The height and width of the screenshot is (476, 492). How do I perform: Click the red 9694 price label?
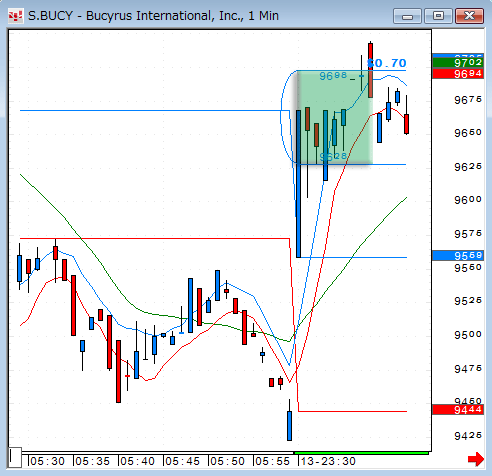(458, 74)
